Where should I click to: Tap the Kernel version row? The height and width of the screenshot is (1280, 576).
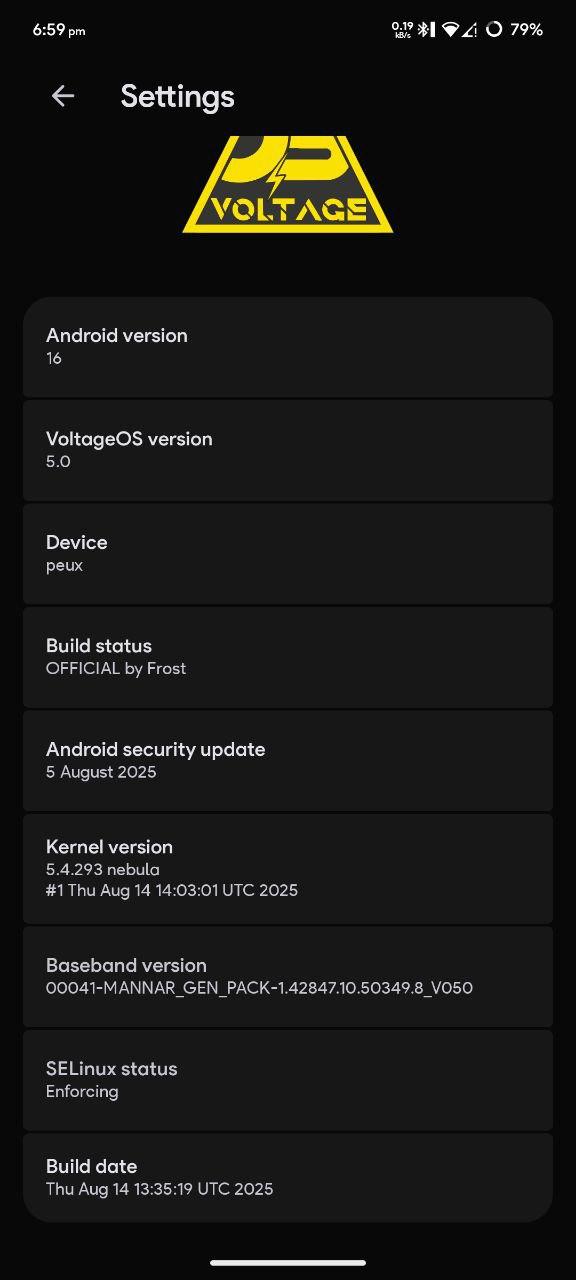coord(288,868)
